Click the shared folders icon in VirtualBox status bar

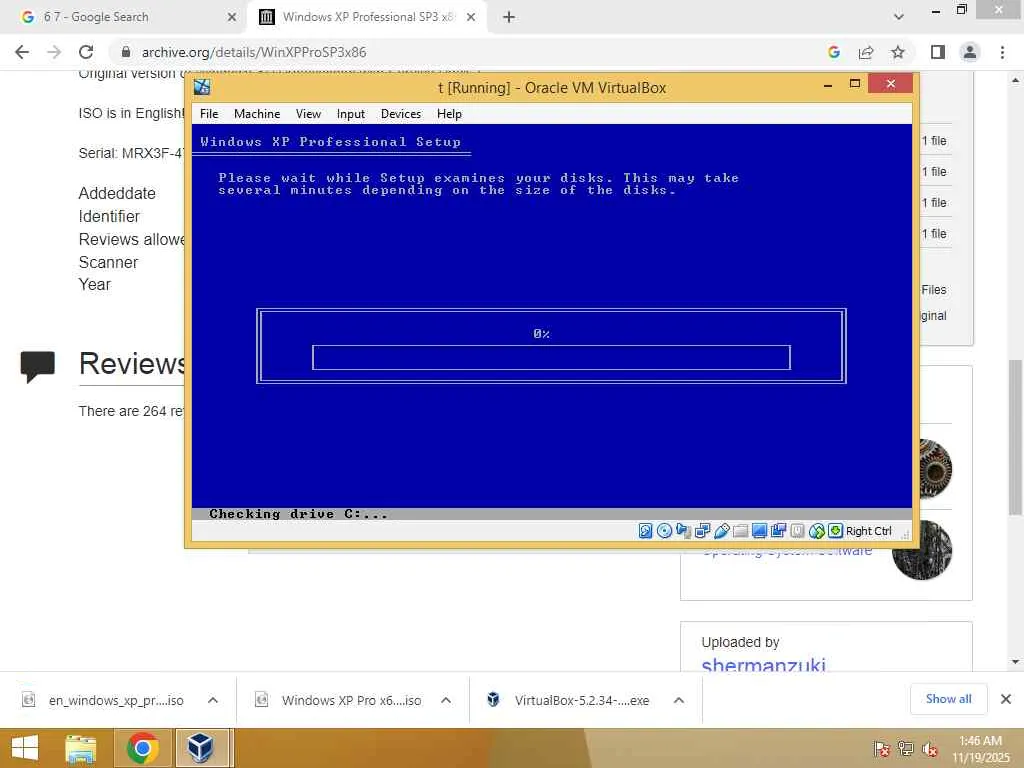point(740,531)
